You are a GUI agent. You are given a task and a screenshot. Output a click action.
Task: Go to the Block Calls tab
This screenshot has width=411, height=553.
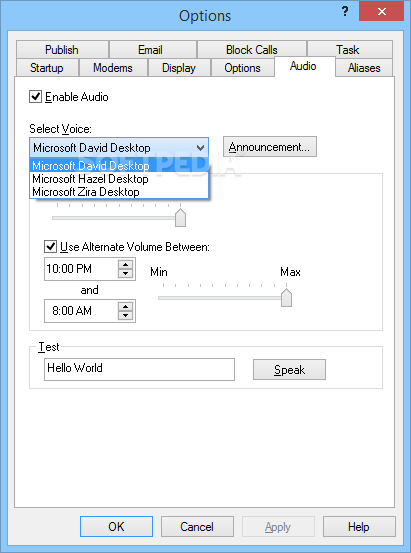pos(252,50)
